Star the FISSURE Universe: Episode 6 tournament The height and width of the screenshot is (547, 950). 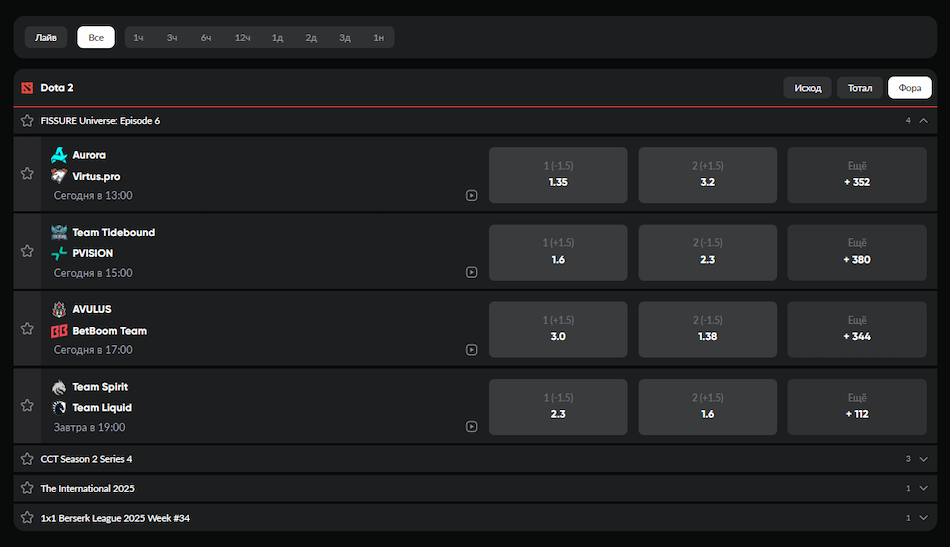[x=27, y=121]
